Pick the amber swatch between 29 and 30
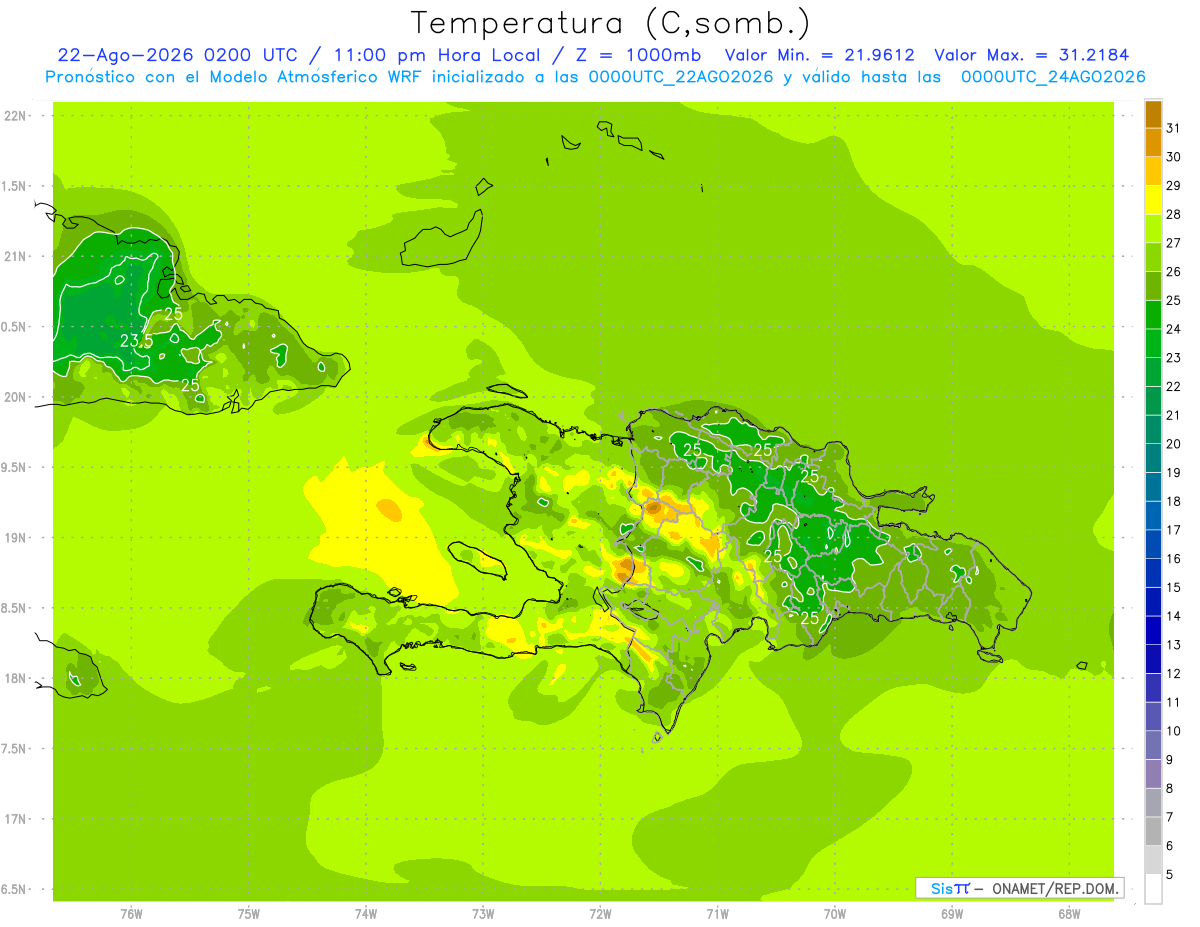1200x927 pixels. coord(1153,172)
